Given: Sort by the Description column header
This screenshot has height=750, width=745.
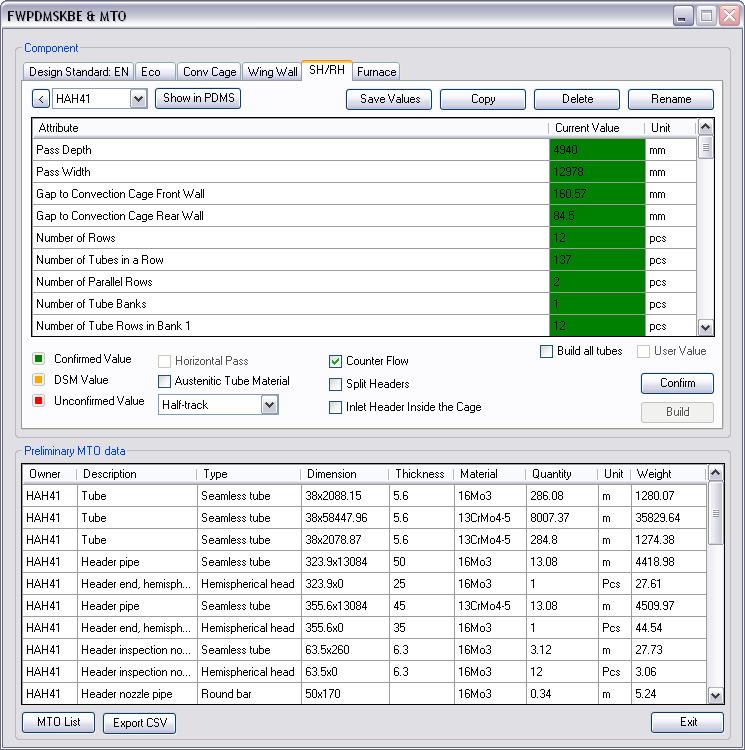Looking at the screenshot, I should click(136, 474).
